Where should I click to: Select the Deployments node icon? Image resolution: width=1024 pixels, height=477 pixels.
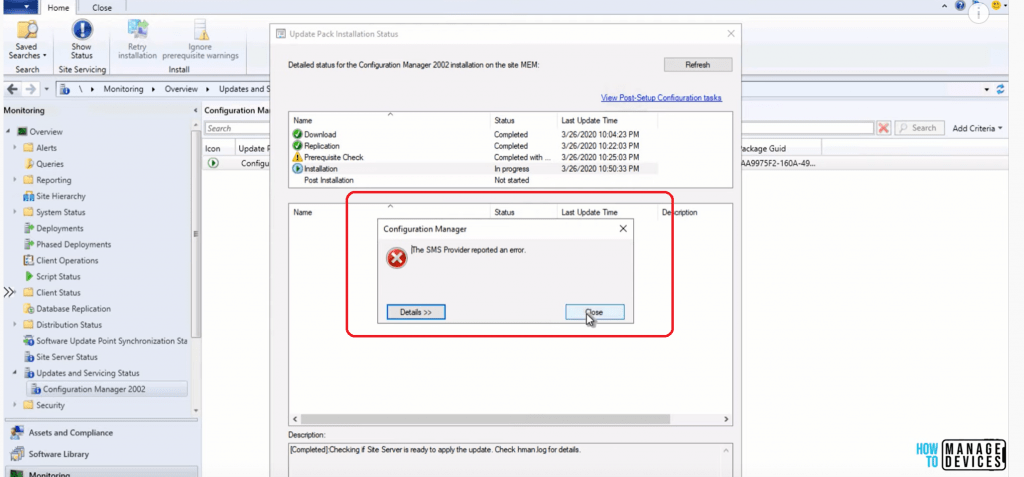(x=28, y=228)
